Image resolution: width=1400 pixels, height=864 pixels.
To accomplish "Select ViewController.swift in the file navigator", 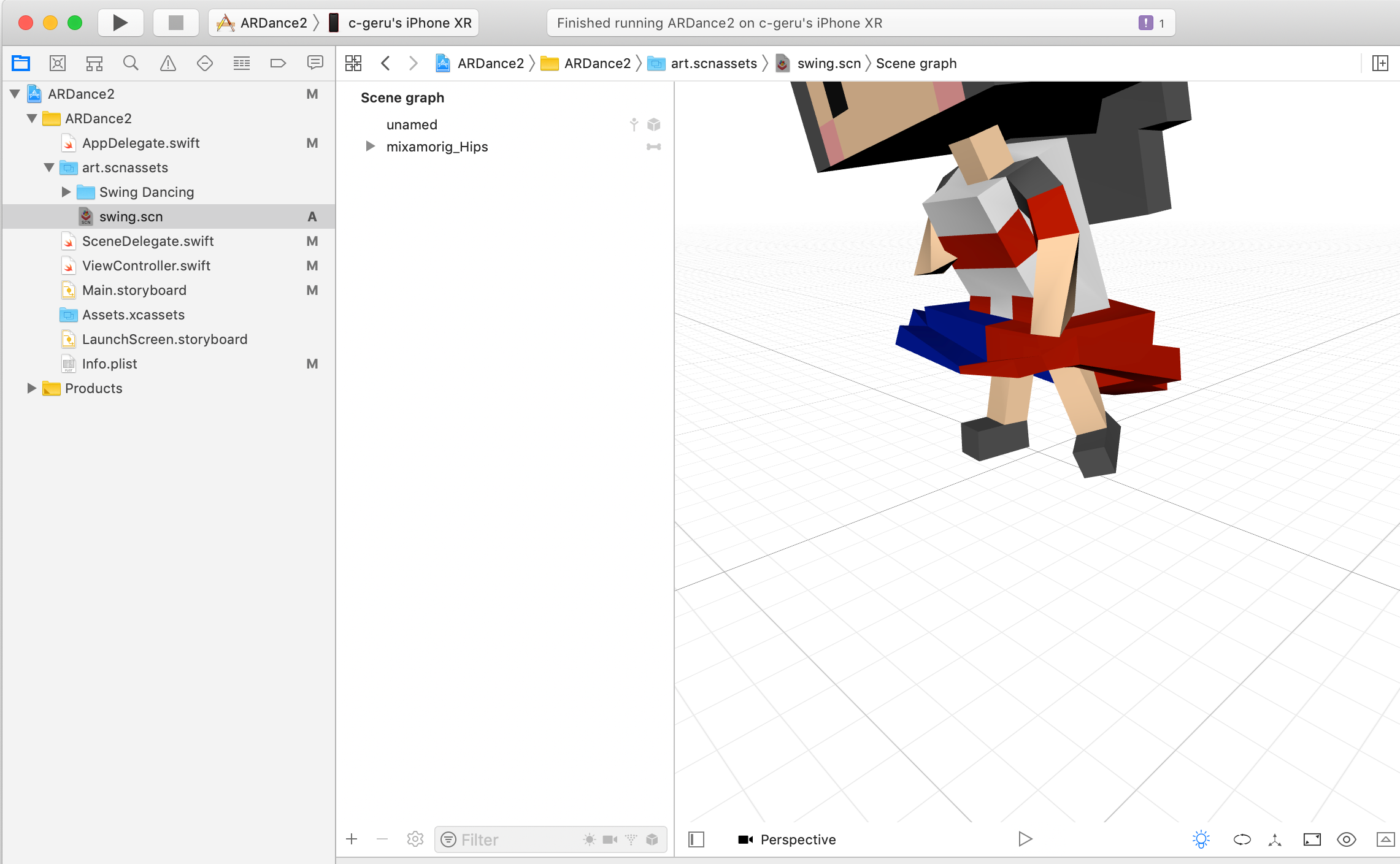I will tap(146, 266).
